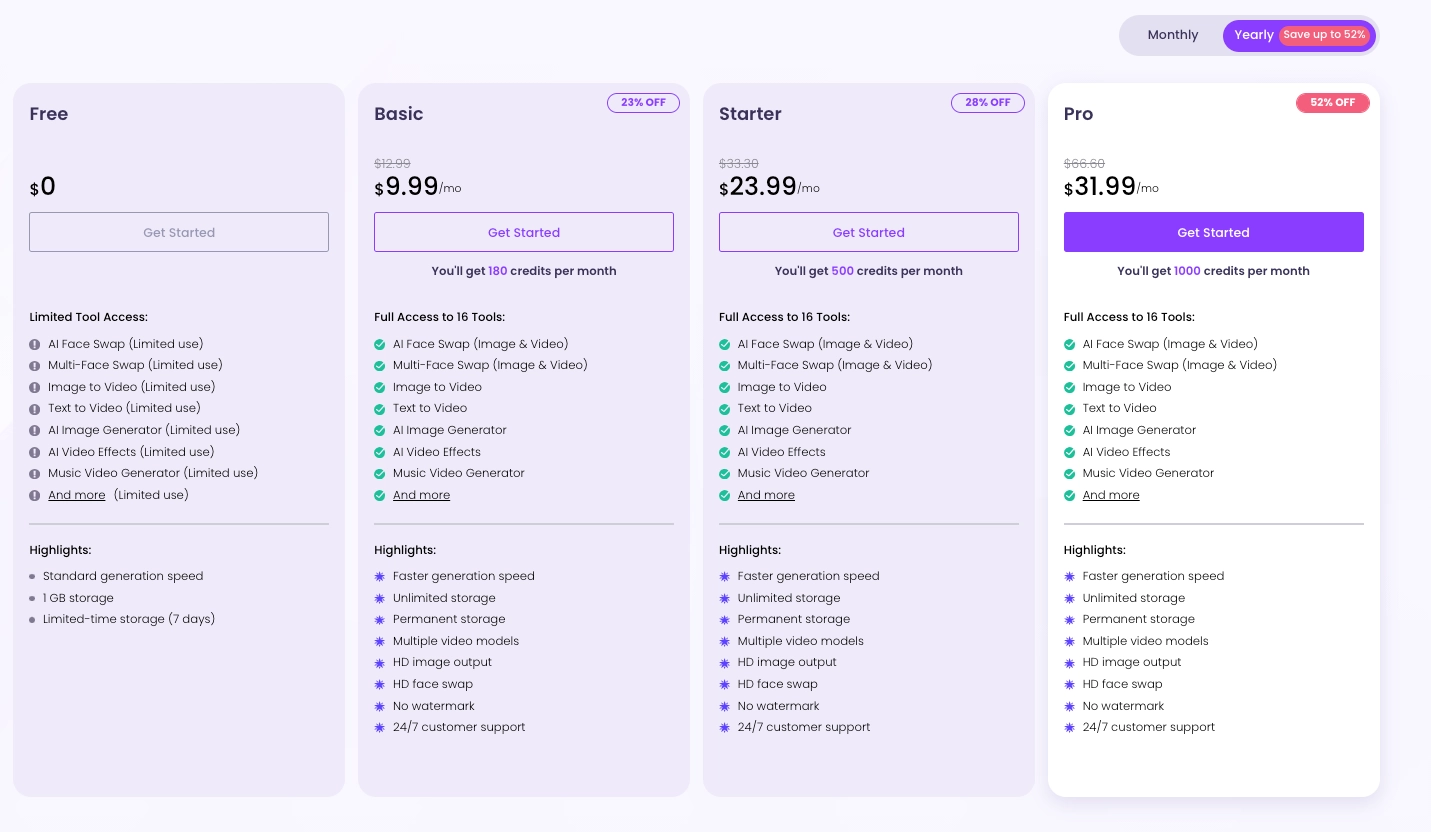The height and width of the screenshot is (832, 1431).
Task: Click the checkmark beside Multi-Face Swap in Basic plan
Action: coord(380,365)
